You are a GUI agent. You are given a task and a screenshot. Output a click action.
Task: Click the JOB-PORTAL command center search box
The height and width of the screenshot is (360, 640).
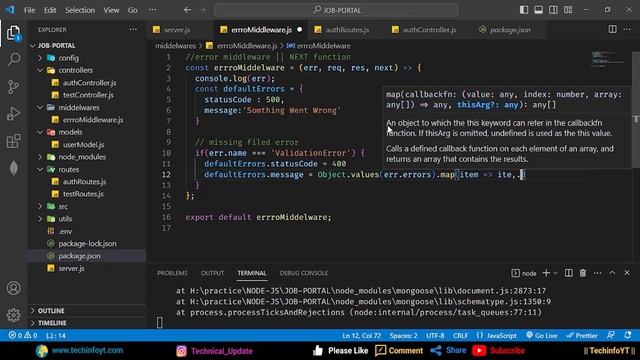point(336,10)
